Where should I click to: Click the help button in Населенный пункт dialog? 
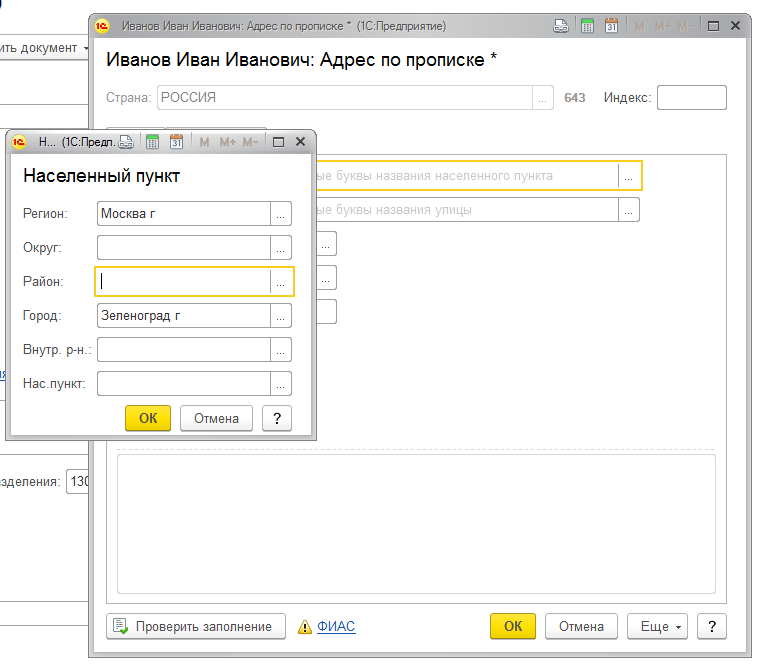pyautogui.click(x=276, y=418)
